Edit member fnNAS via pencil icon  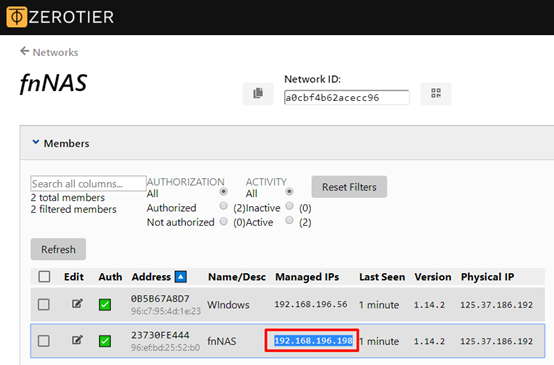[x=77, y=340]
